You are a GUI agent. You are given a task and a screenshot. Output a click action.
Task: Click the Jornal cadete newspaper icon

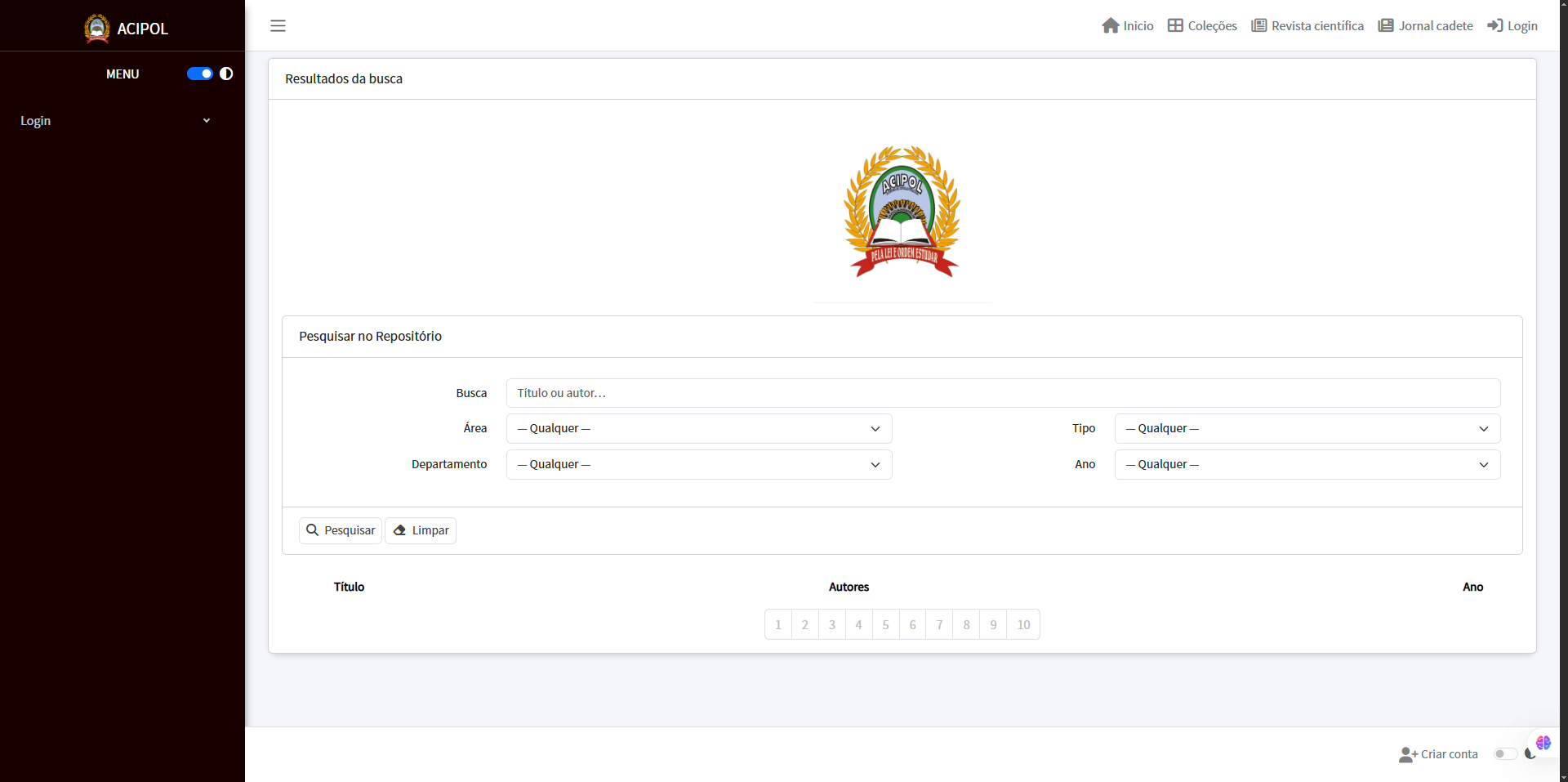1386,25
